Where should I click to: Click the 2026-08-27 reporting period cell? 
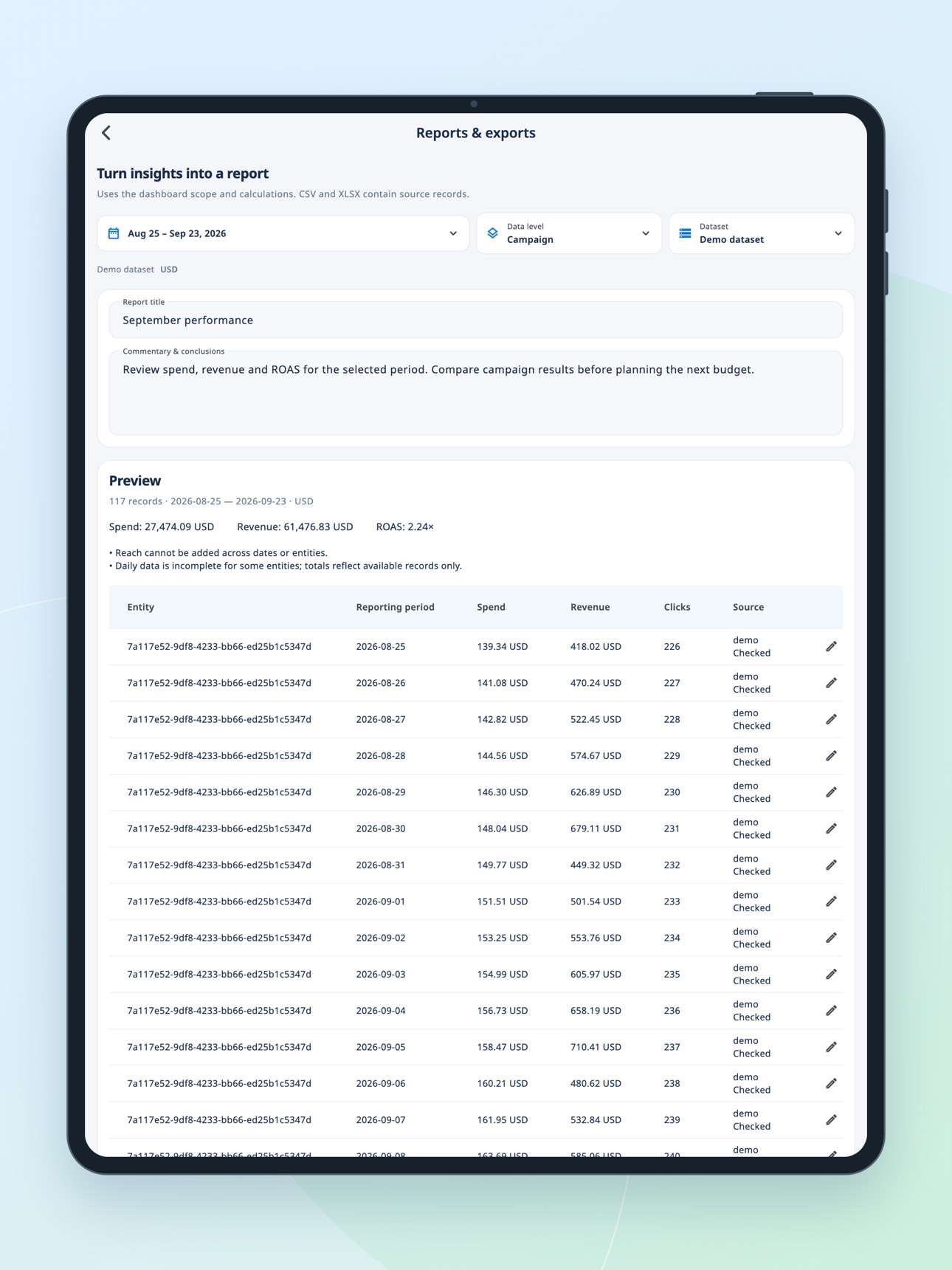pos(381,719)
